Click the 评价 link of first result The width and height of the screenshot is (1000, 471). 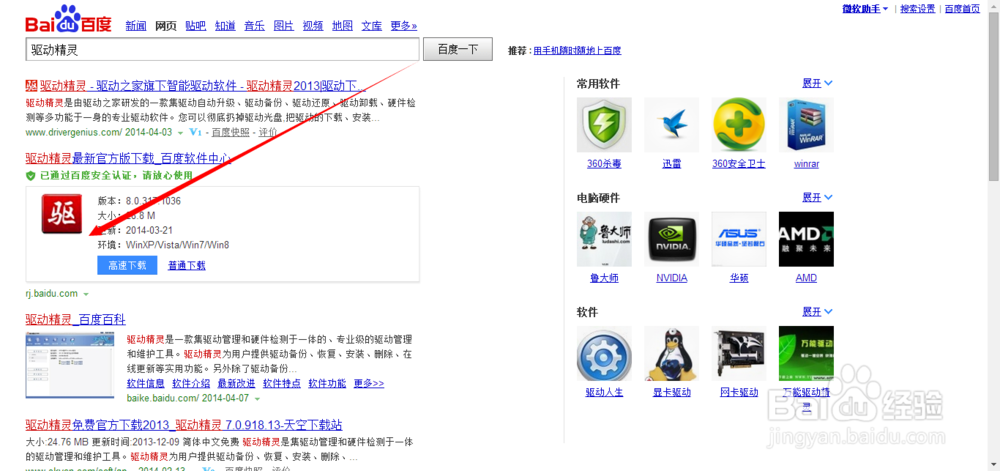tap(268, 133)
